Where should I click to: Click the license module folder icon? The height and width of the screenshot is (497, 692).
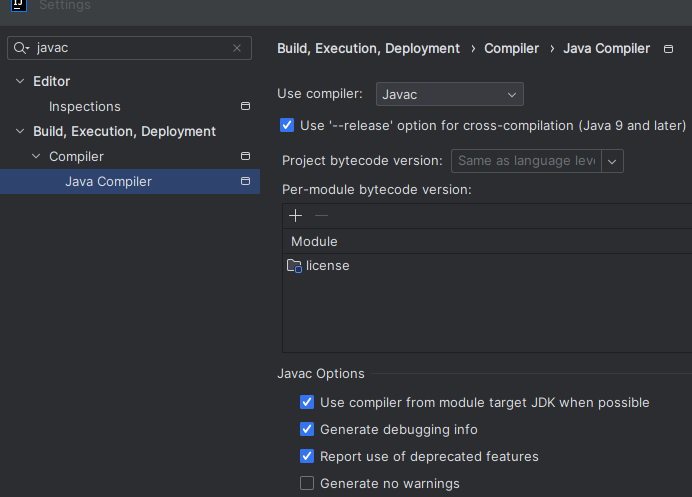(x=294, y=266)
